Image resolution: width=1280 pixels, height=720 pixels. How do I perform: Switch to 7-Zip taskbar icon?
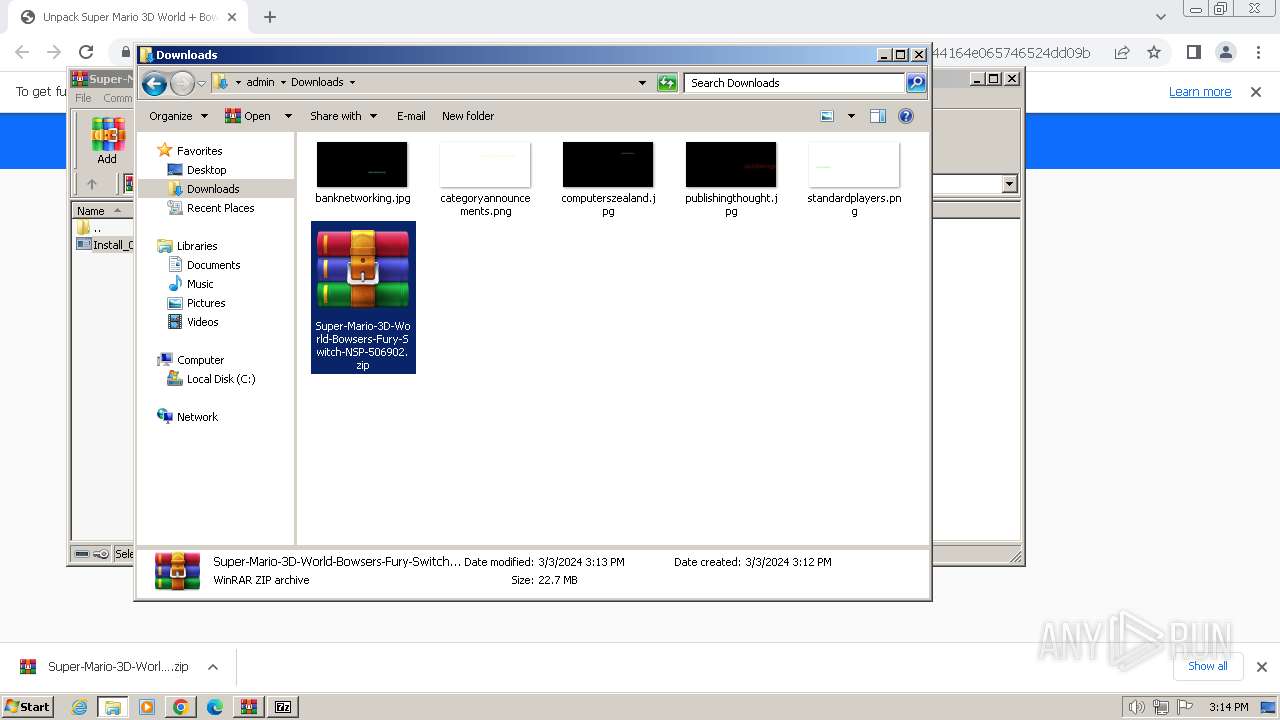click(283, 707)
